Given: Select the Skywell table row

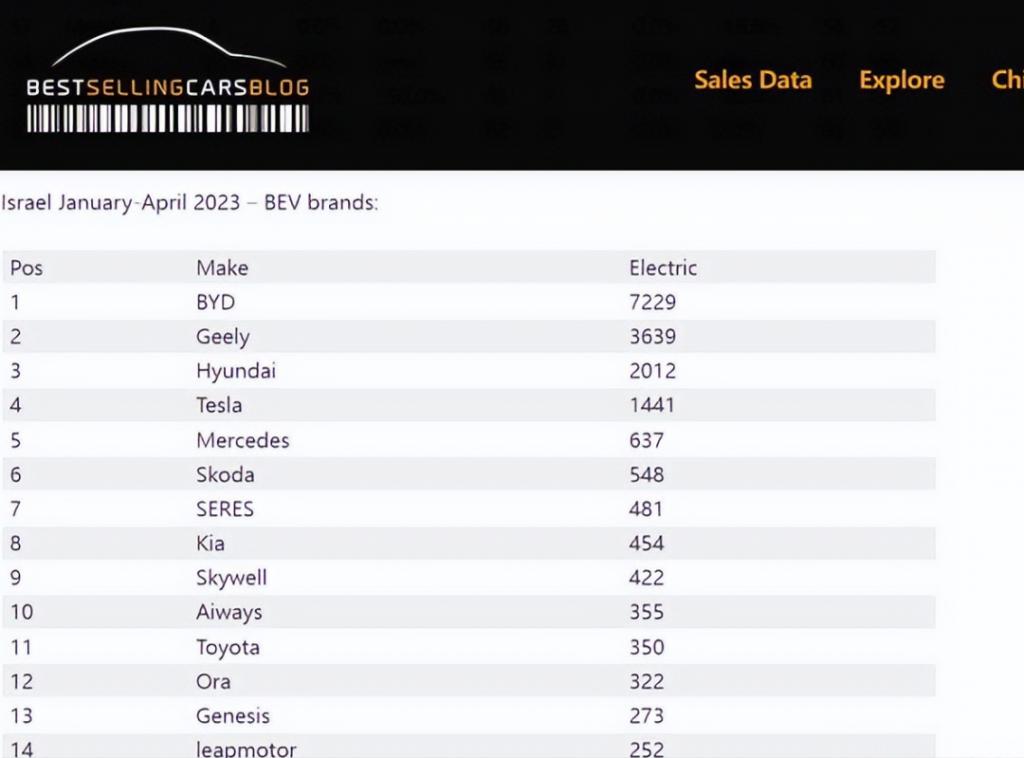Looking at the screenshot, I should [469, 578].
